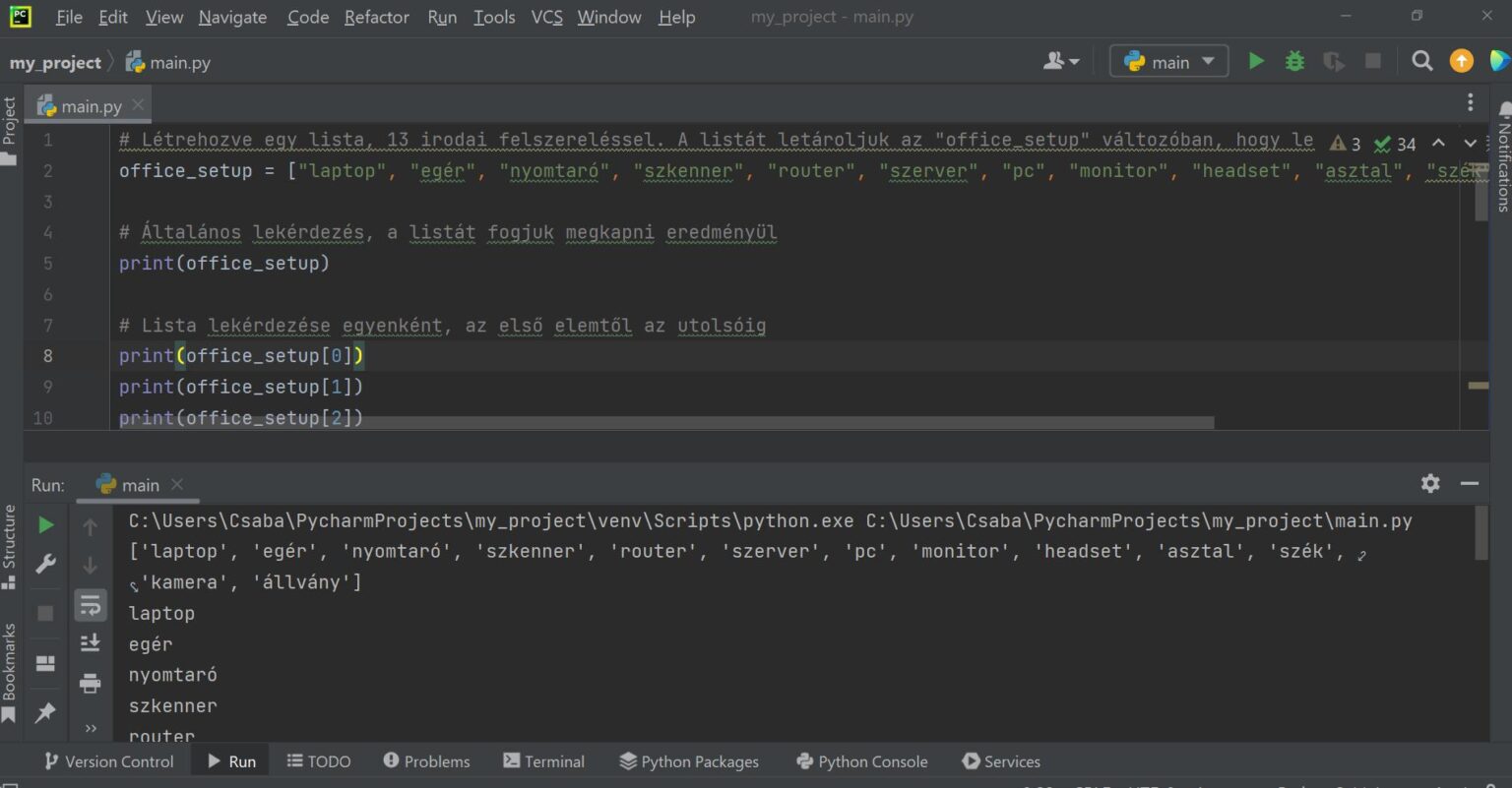Click the wrench icon in Run panel

tap(45, 564)
